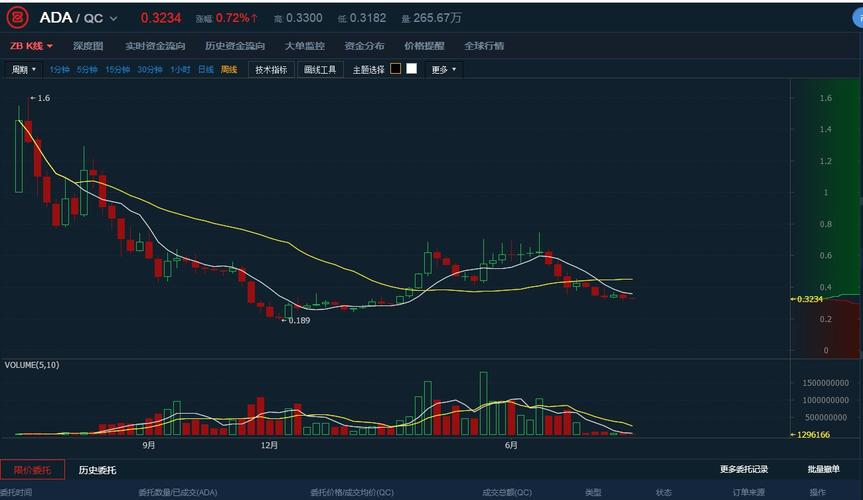Click the 成交总额(QC) column header
Viewport: 863px width, 500px height.
[x=507, y=492]
